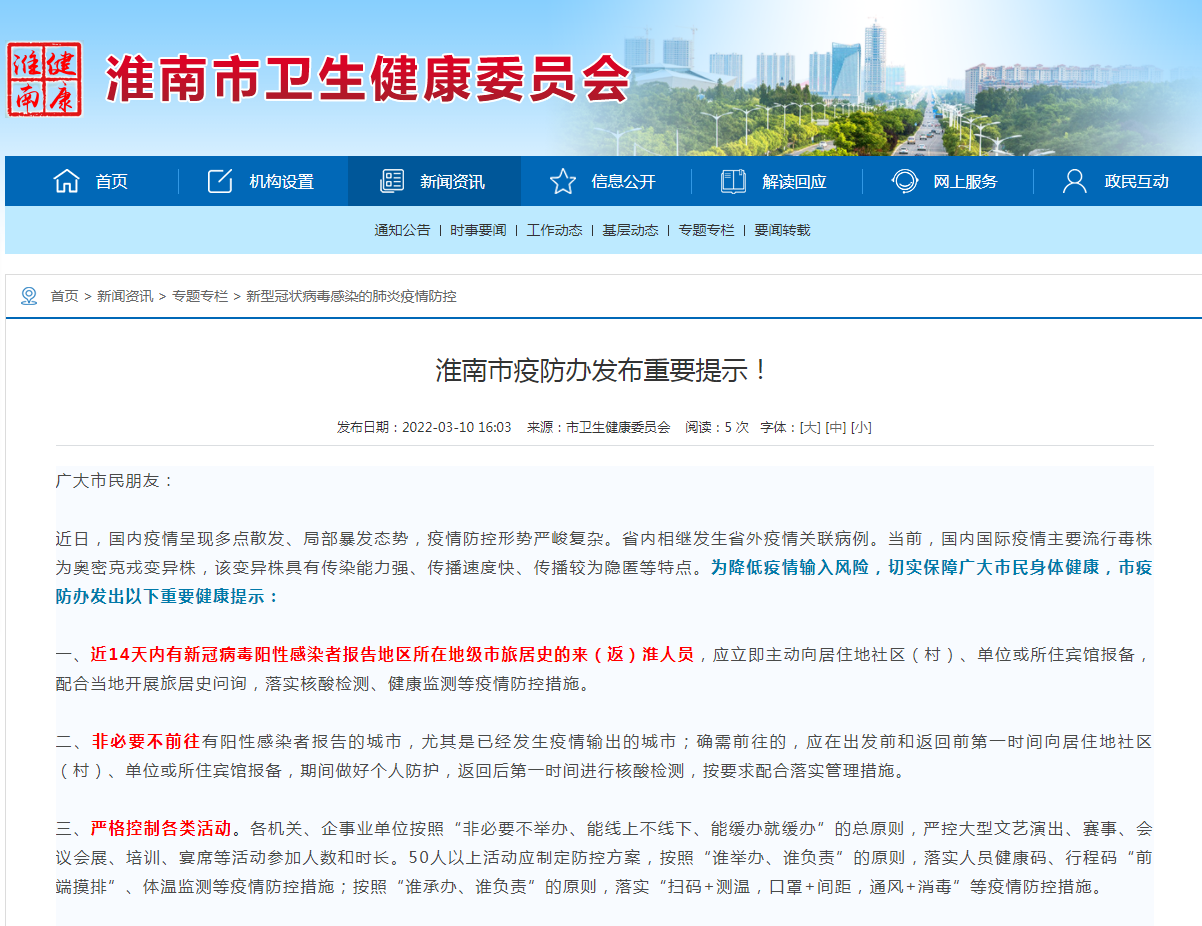Click the location pin icon in the breadcrumb bar

(x=28, y=294)
